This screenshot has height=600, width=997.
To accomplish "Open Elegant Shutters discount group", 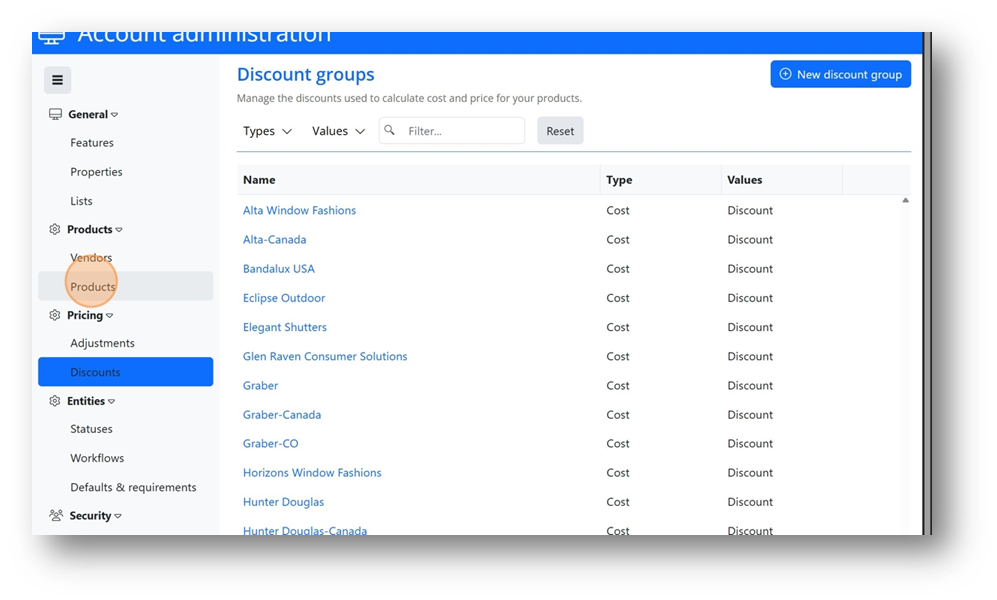I will [x=285, y=327].
